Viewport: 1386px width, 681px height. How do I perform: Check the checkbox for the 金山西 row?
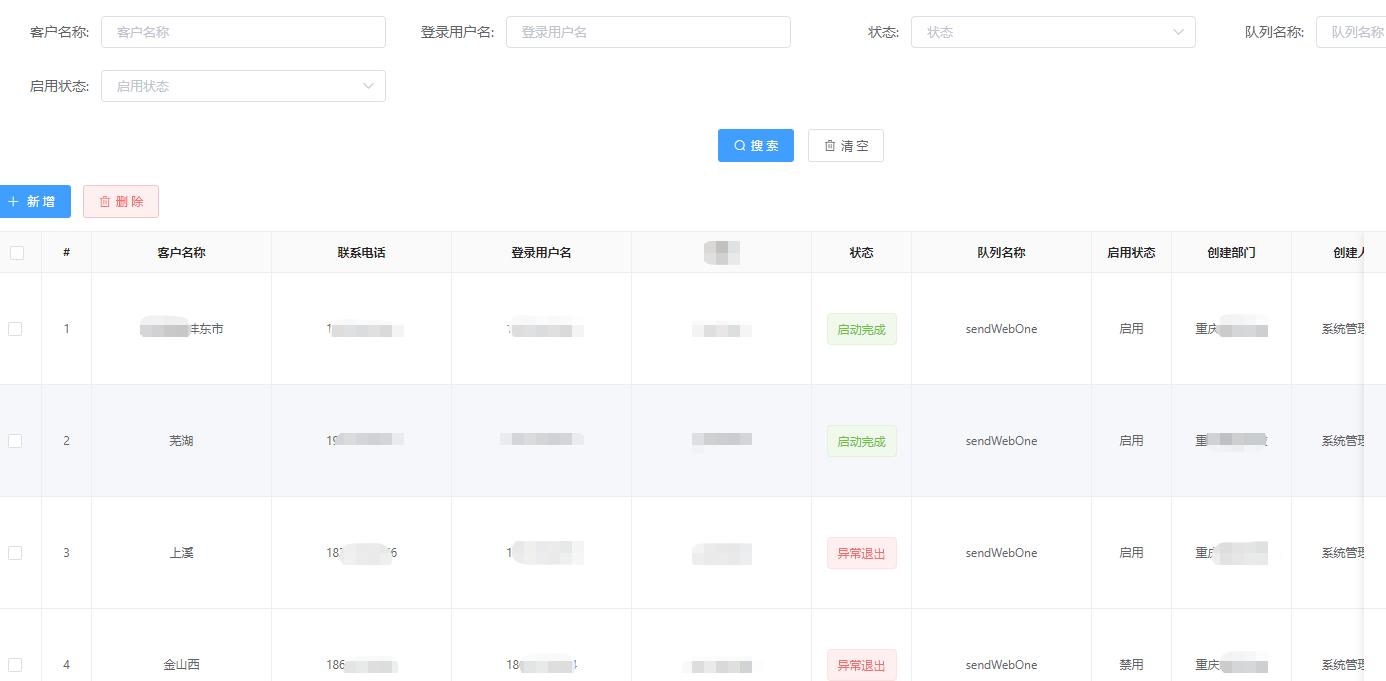coord(15,665)
